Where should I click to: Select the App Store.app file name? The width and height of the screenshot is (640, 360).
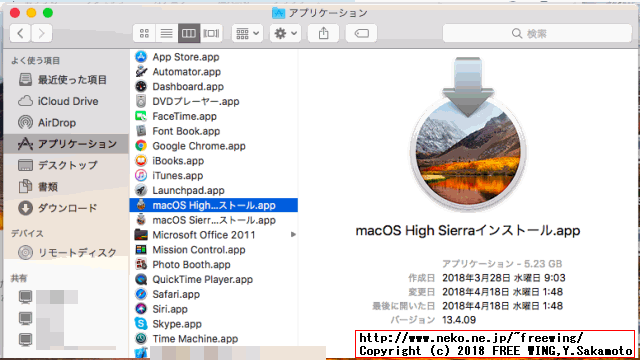(186, 57)
